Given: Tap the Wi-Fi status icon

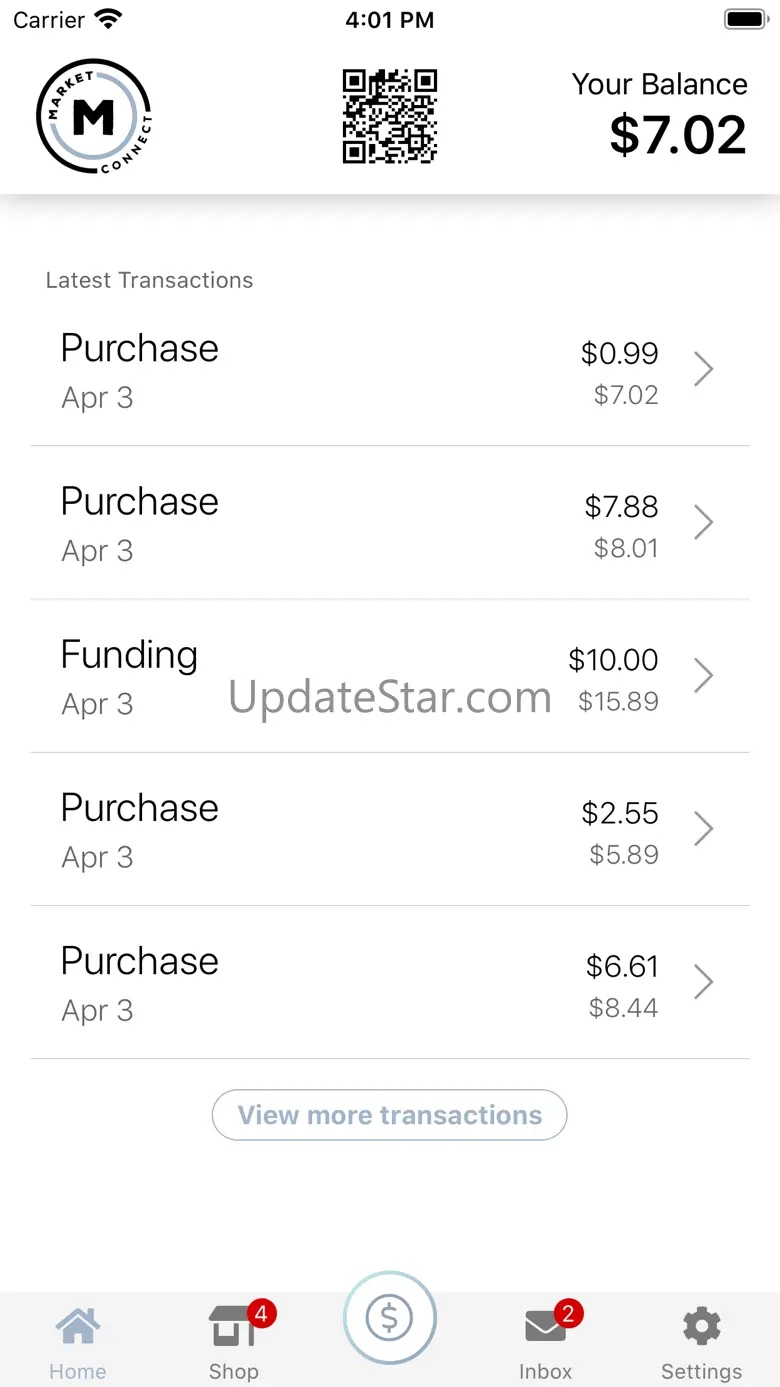Looking at the screenshot, I should [x=107, y=19].
